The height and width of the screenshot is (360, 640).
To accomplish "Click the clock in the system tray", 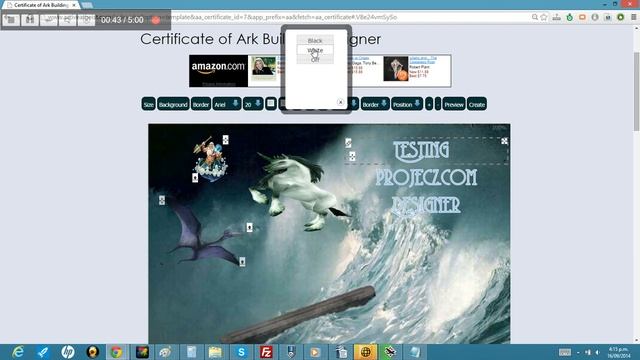I will [x=619, y=352].
